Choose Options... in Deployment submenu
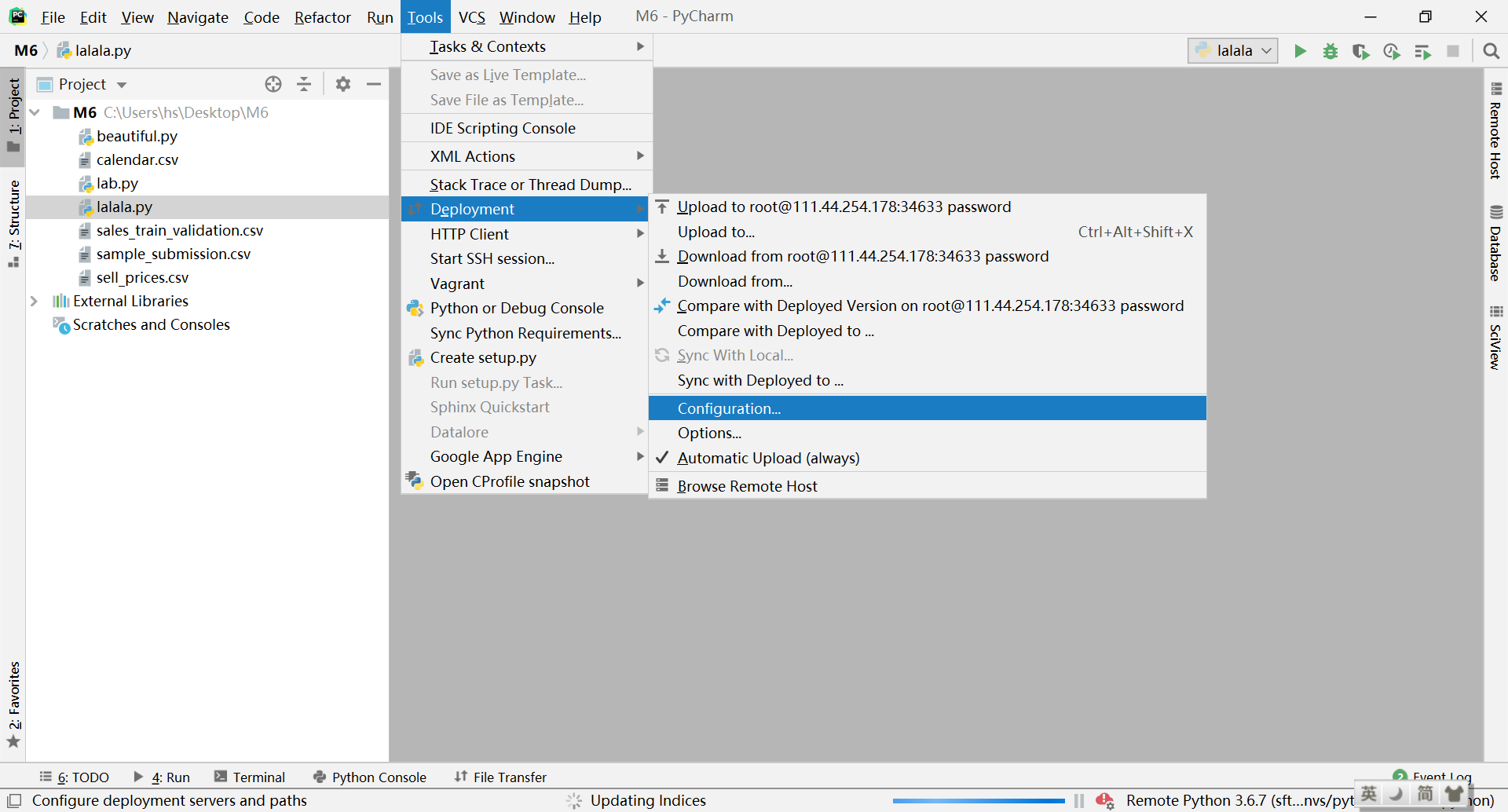The height and width of the screenshot is (812, 1508). [x=928, y=433]
